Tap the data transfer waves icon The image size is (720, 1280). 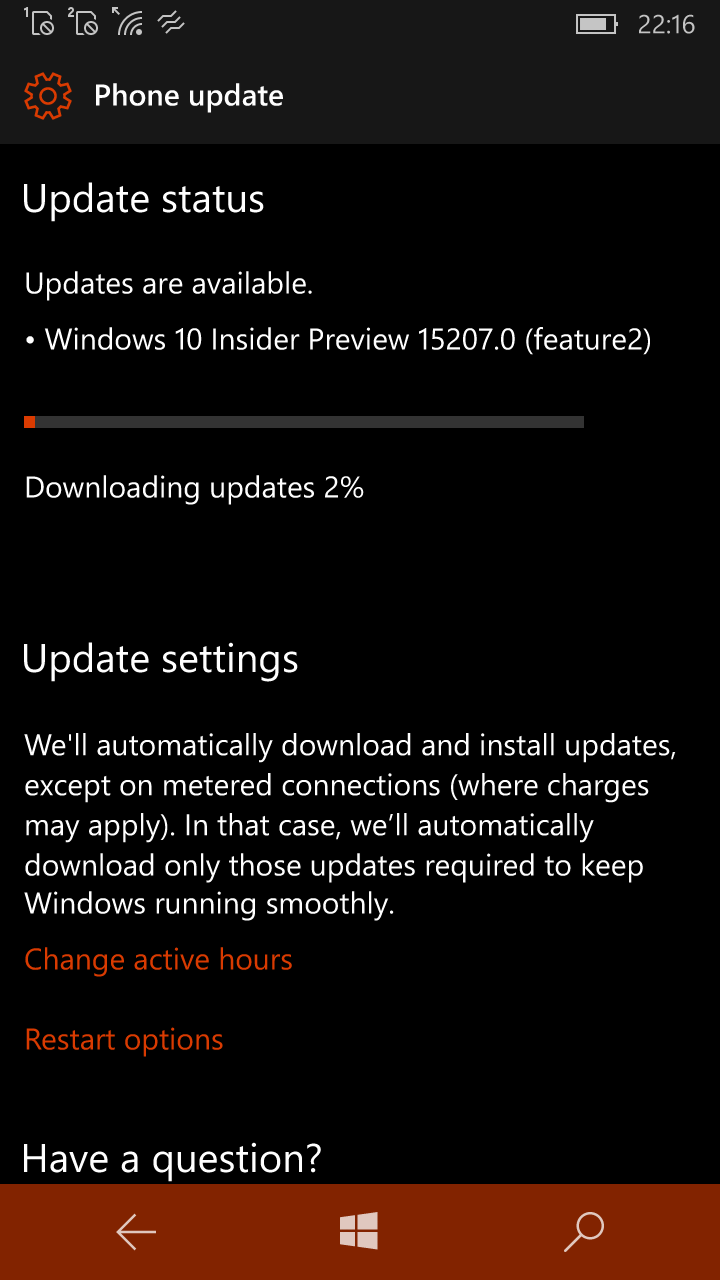pyautogui.click(x=173, y=23)
